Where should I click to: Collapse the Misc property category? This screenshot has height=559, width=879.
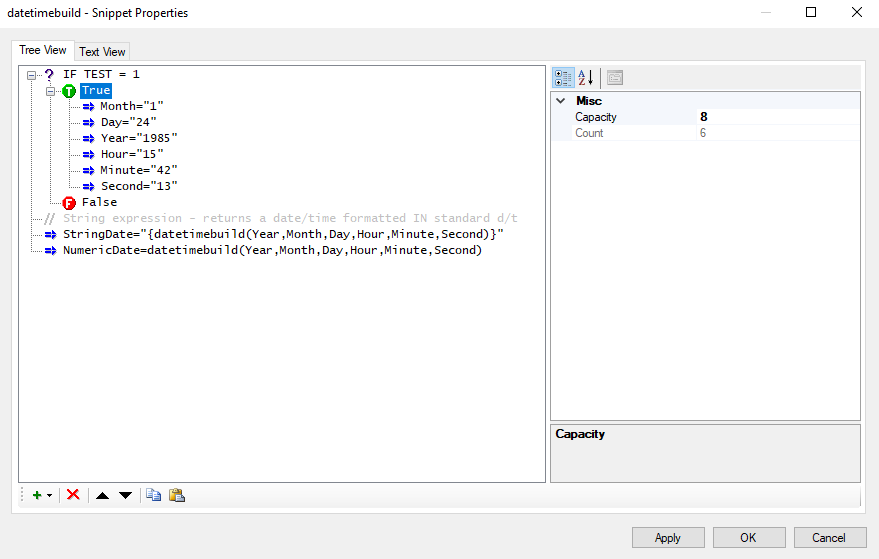point(561,101)
